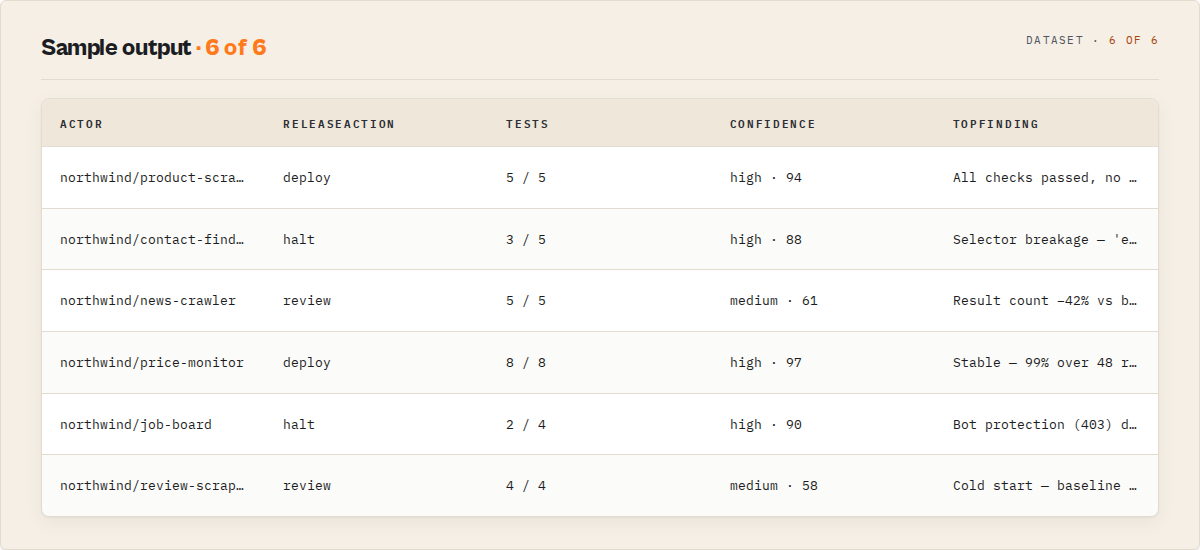Viewport: 1200px width, 550px height.
Task: Click the CONFIDENCE column header
Action: pos(772,124)
